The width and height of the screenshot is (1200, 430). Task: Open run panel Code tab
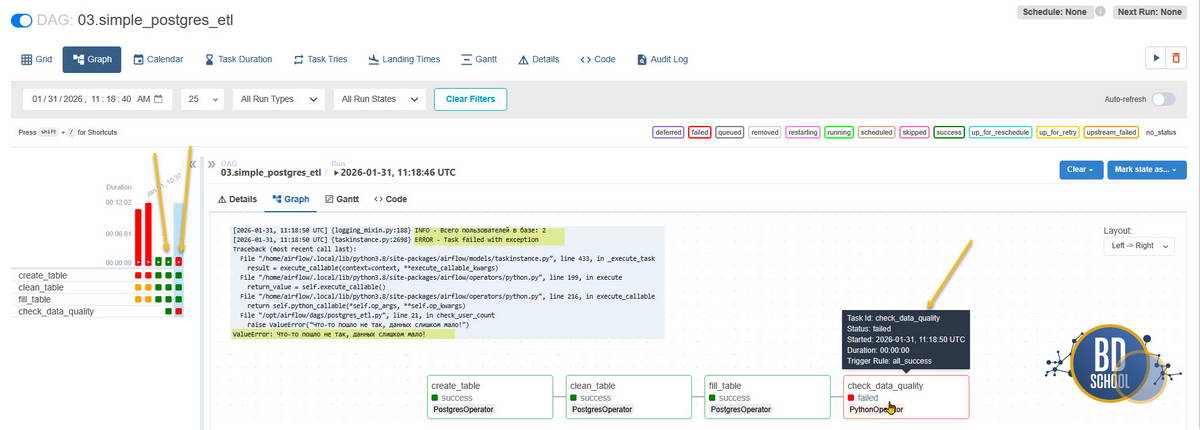click(391, 199)
